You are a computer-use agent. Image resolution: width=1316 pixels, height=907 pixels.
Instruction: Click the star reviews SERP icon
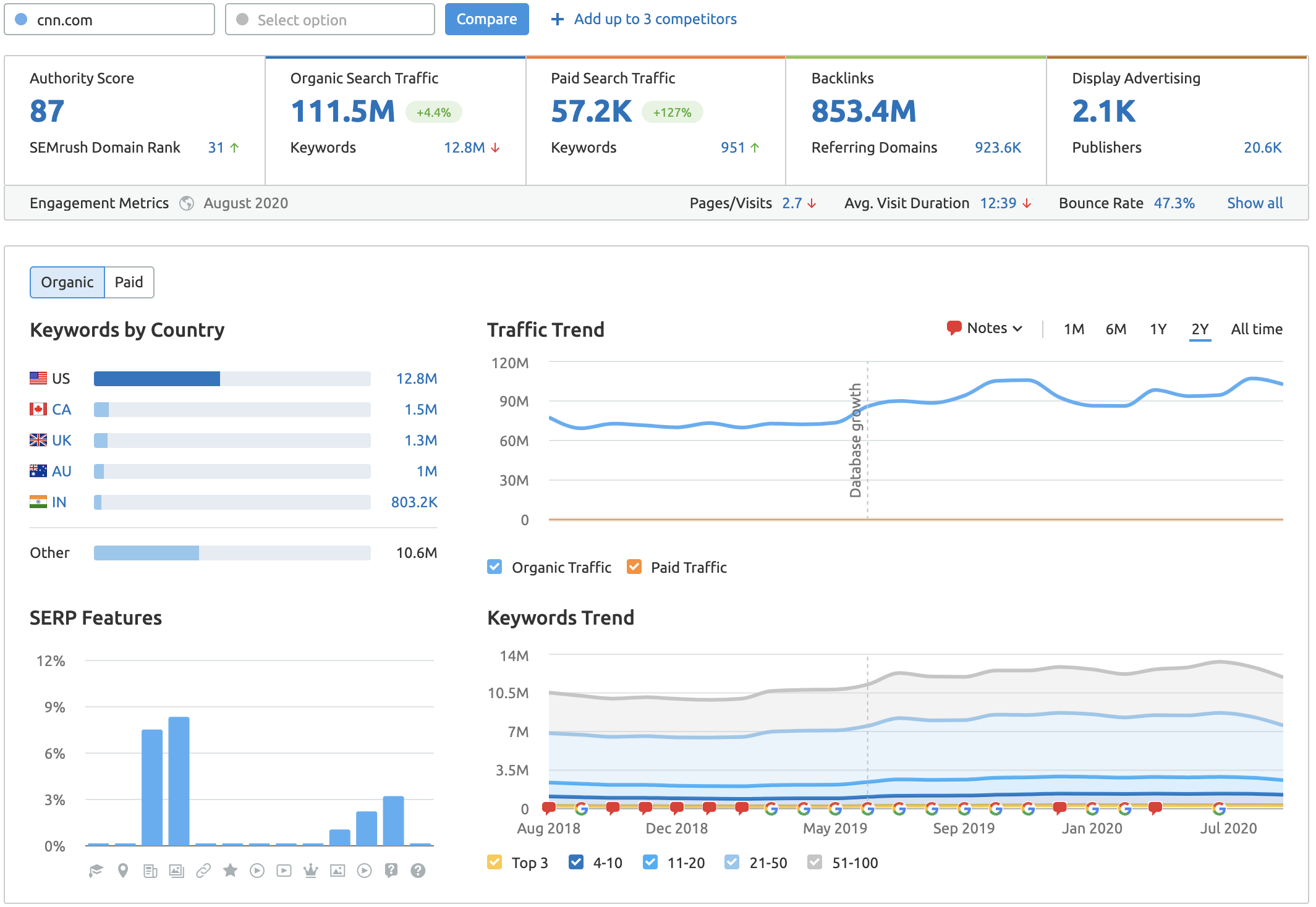tap(231, 871)
